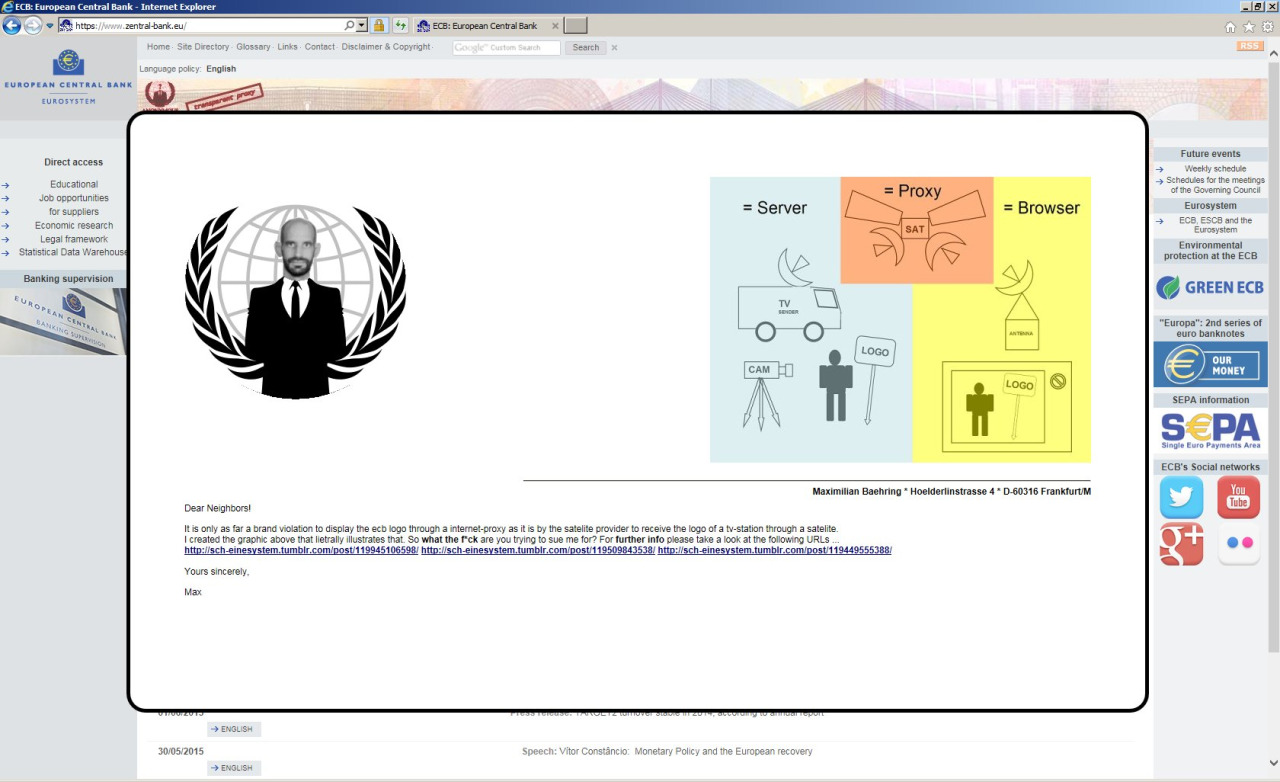Open the Contact navigation link

pos(320,47)
